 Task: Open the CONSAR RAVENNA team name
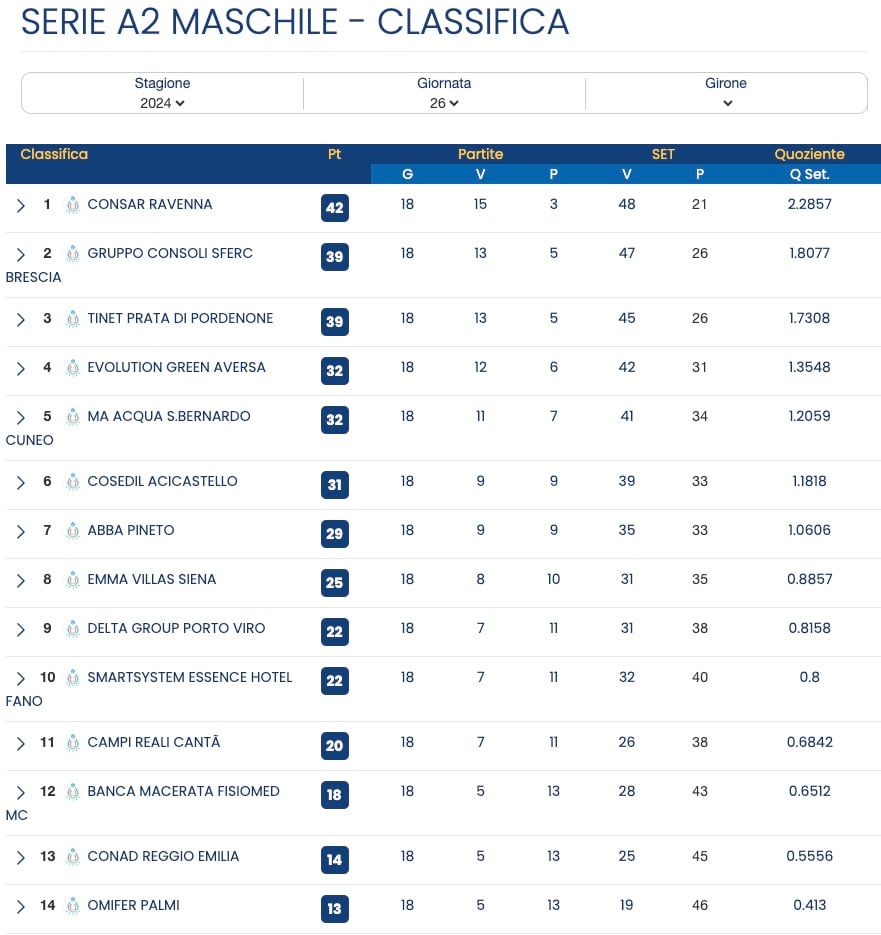point(150,204)
